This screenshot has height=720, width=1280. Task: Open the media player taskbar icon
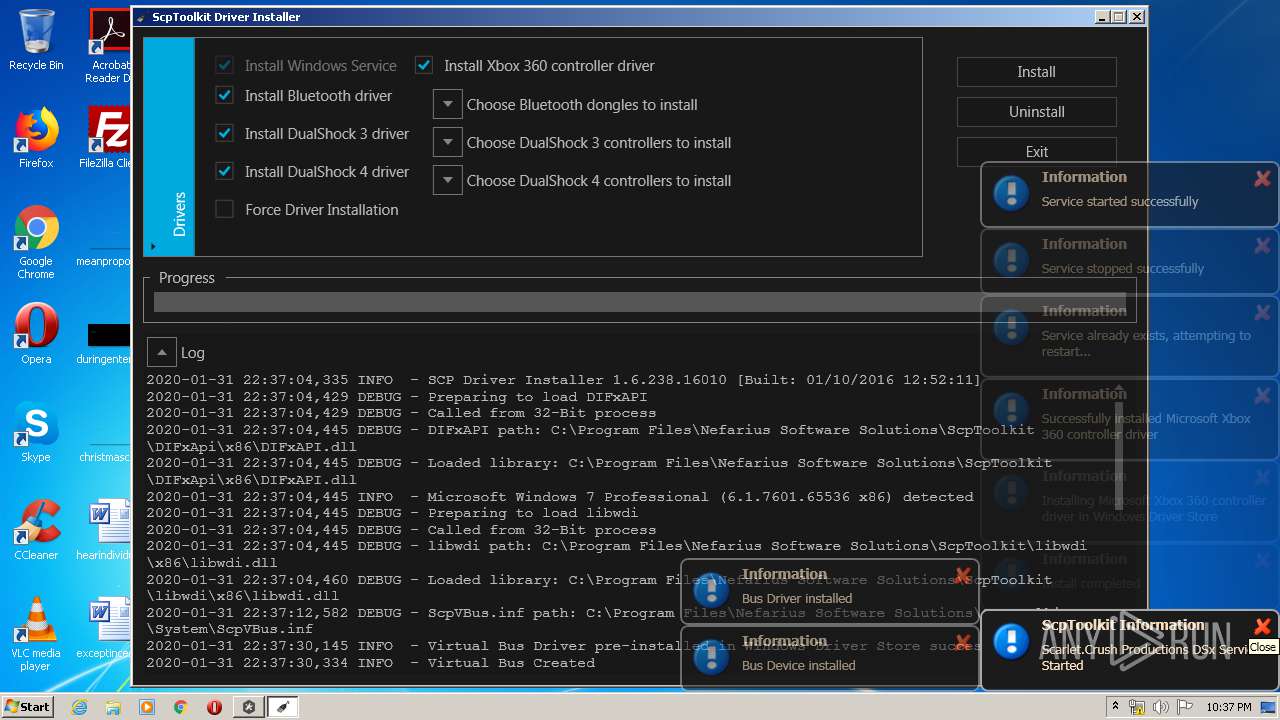147,707
